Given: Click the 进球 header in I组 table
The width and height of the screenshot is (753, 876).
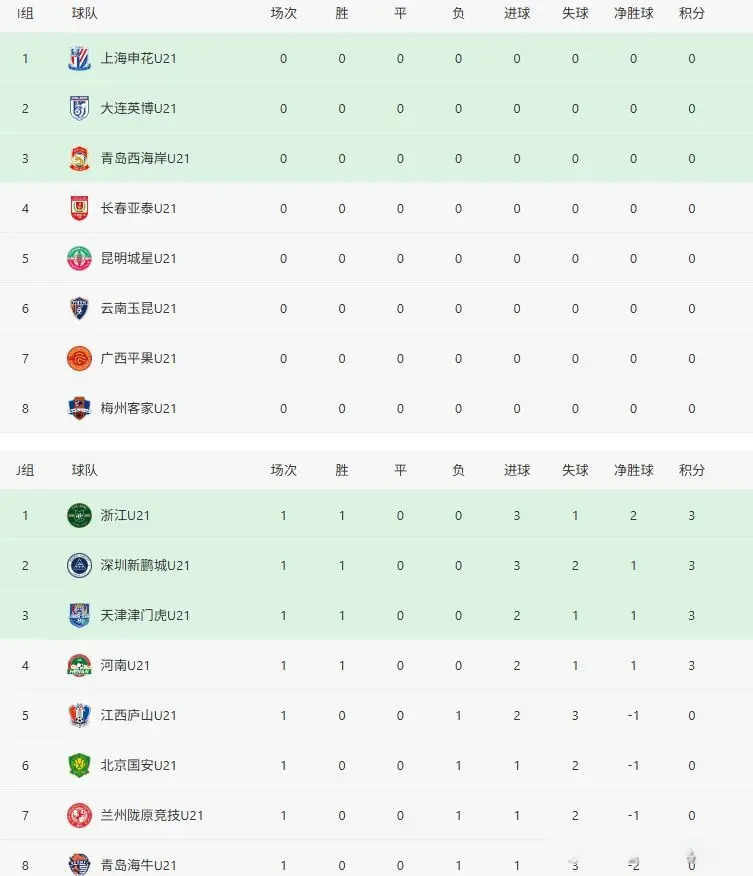Looking at the screenshot, I should [517, 14].
